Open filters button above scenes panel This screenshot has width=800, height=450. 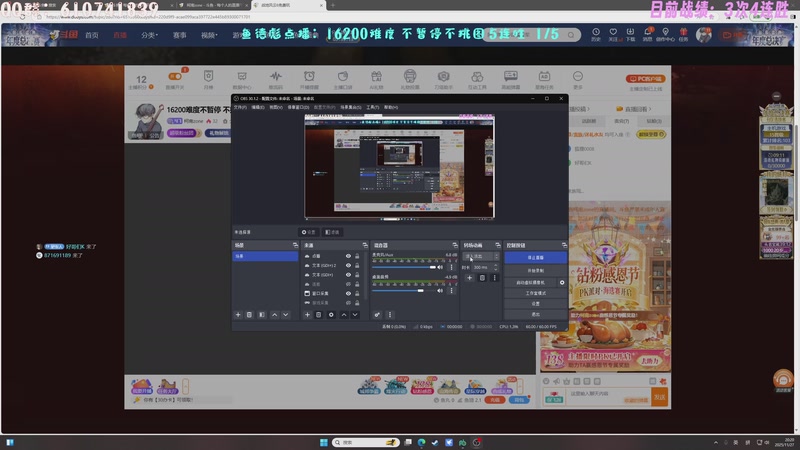pos(332,232)
